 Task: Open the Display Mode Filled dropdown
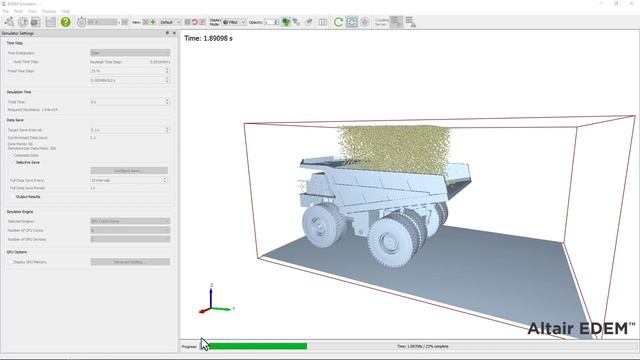(234, 22)
